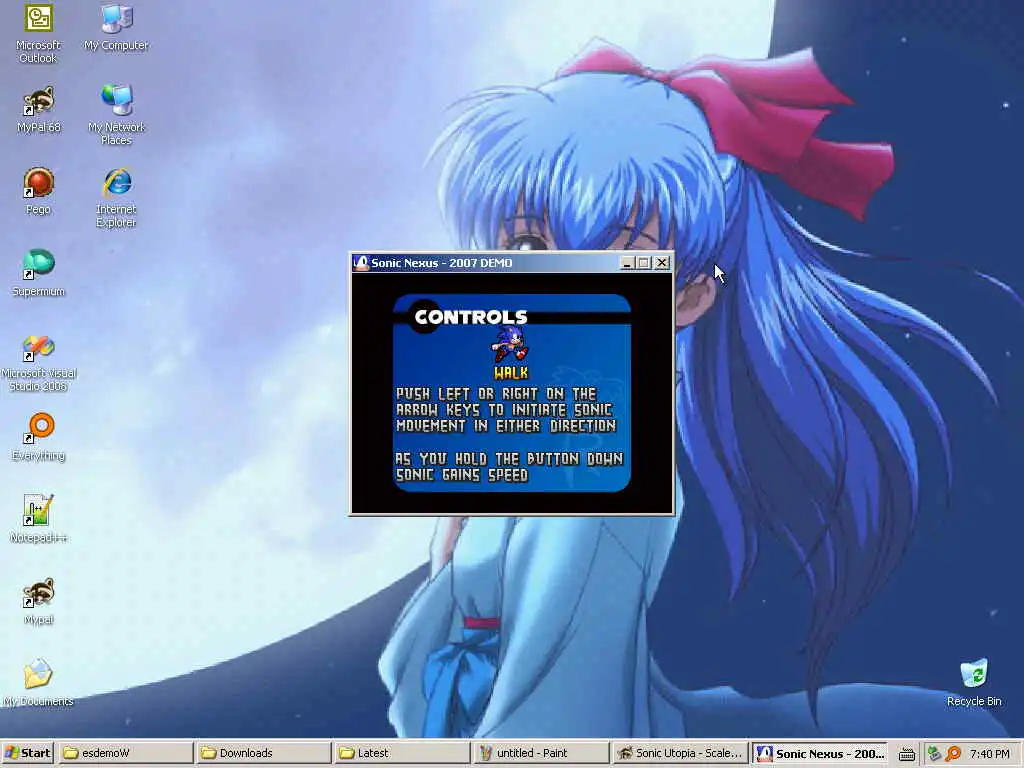This screenshot has width=1024, height=768.
Task: Switch to the Downloads taskbar window
Action: click(x=263, y=753)
